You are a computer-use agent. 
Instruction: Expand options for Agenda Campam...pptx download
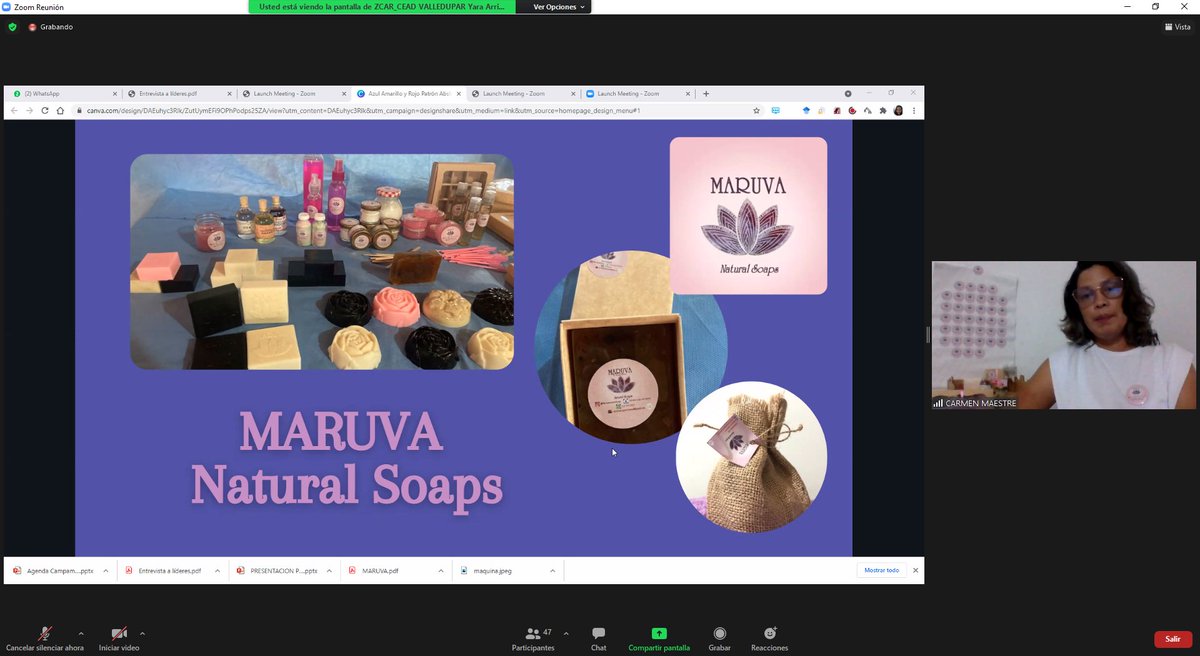coord(105,571)
